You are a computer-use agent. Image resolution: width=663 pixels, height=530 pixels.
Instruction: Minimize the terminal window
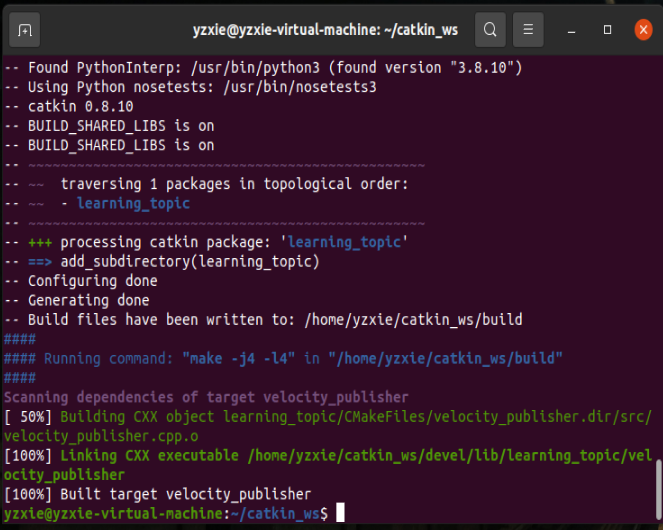571,30
